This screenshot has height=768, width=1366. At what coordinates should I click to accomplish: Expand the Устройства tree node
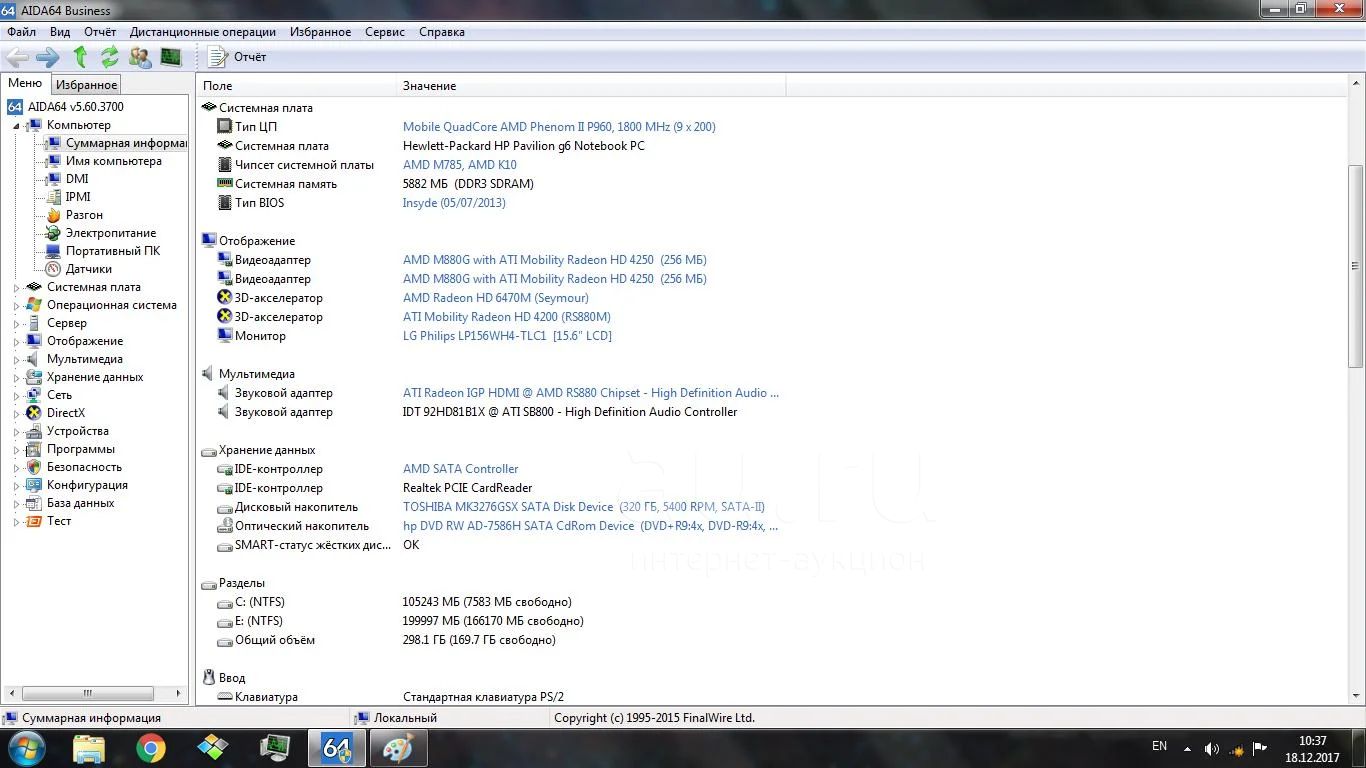tap(17, 432)
